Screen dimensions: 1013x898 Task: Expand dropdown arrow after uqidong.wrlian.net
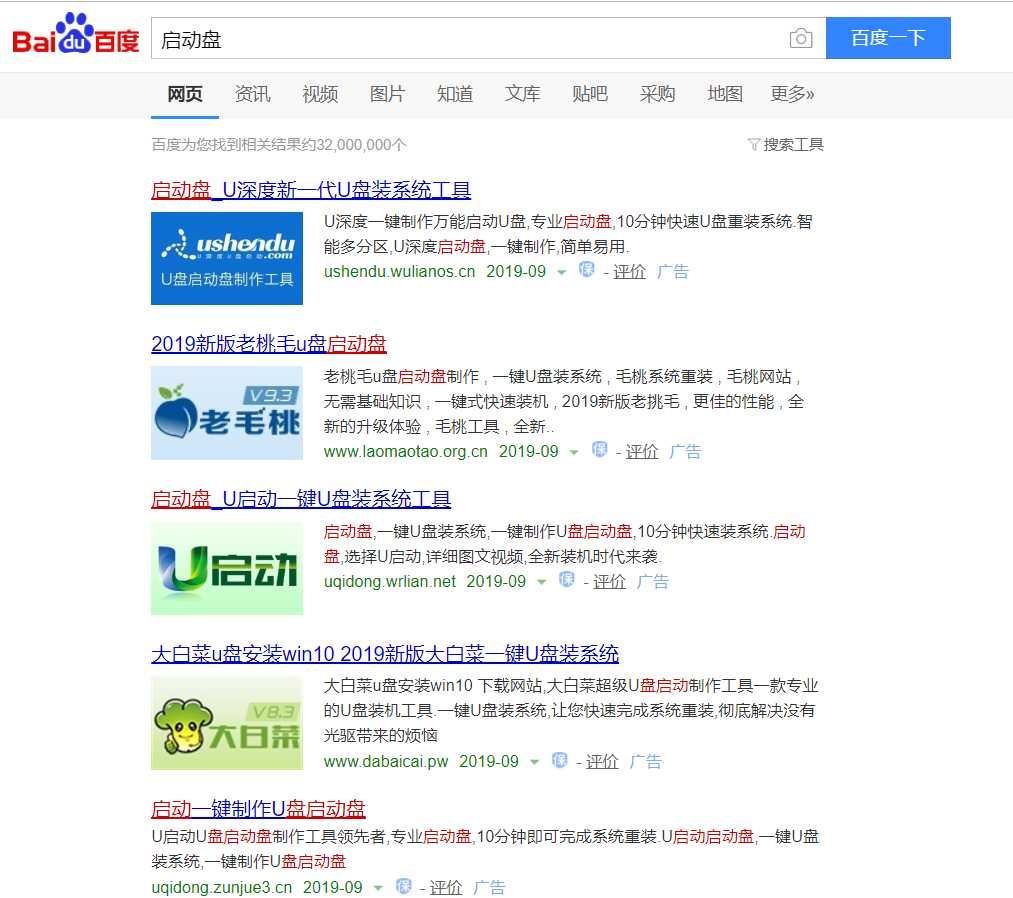(541, 583)
